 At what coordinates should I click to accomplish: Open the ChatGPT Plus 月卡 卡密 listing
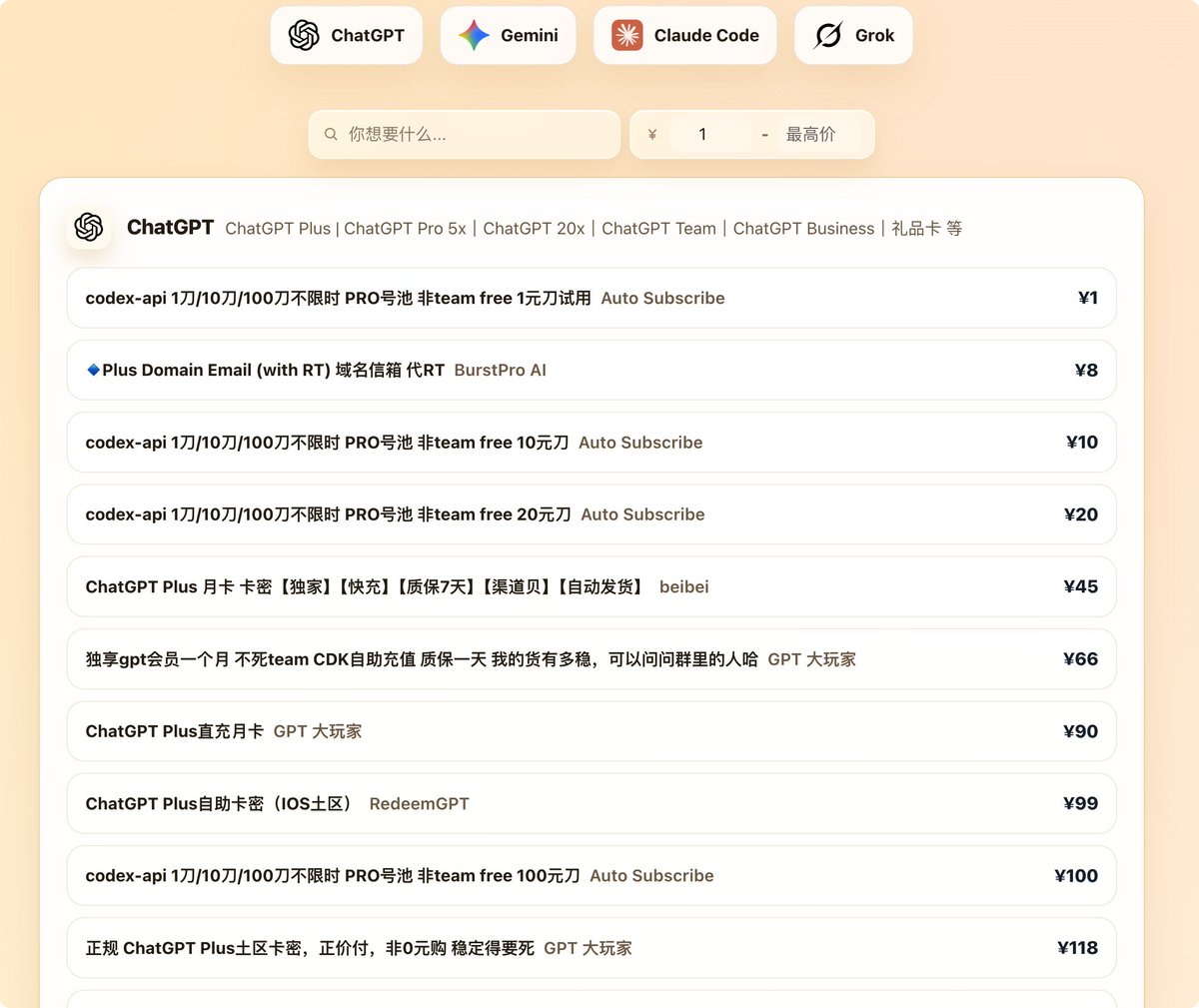tap(592, 586)
